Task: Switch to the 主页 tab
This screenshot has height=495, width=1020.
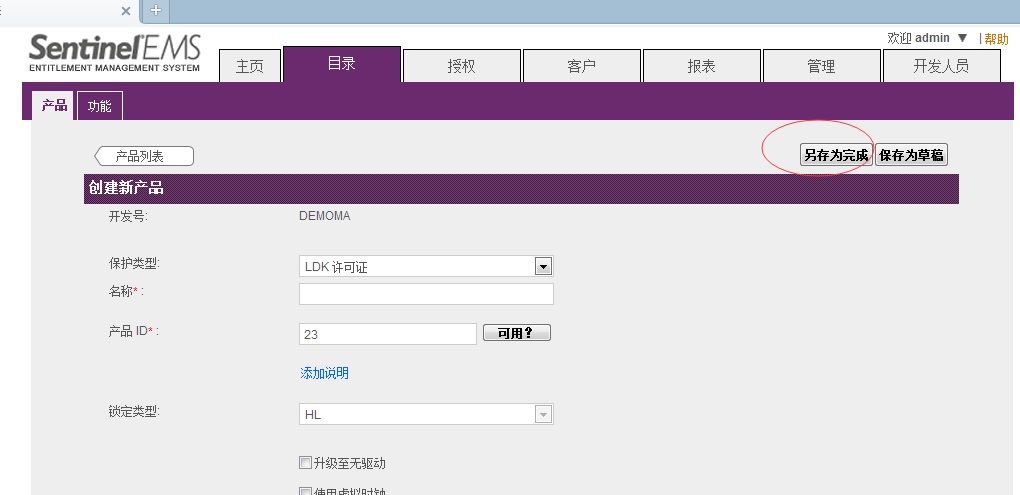Action: pyautogui.click(x=250, y=66)
